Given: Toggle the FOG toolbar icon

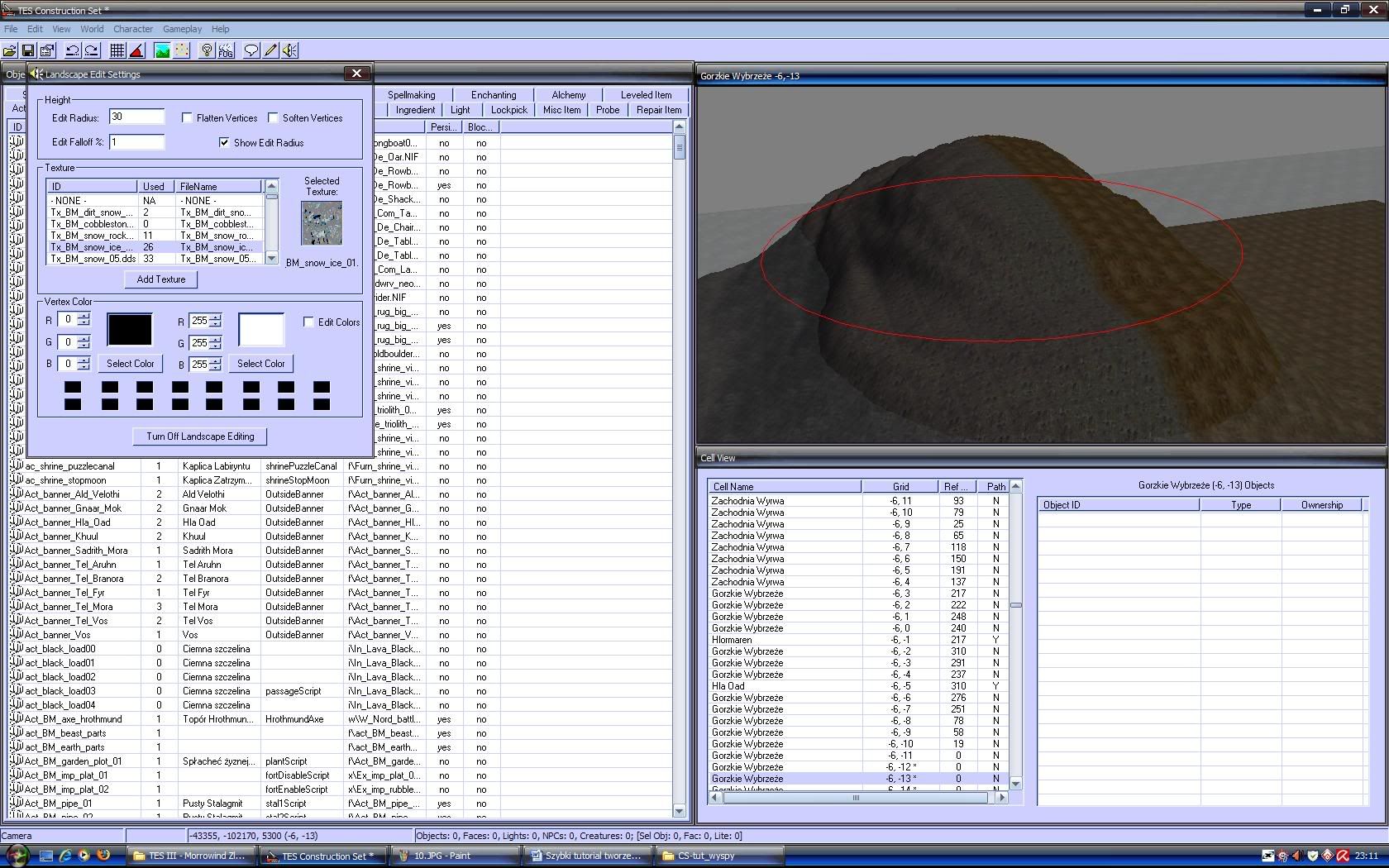Looking at the screenshot, I should (226, 50).
